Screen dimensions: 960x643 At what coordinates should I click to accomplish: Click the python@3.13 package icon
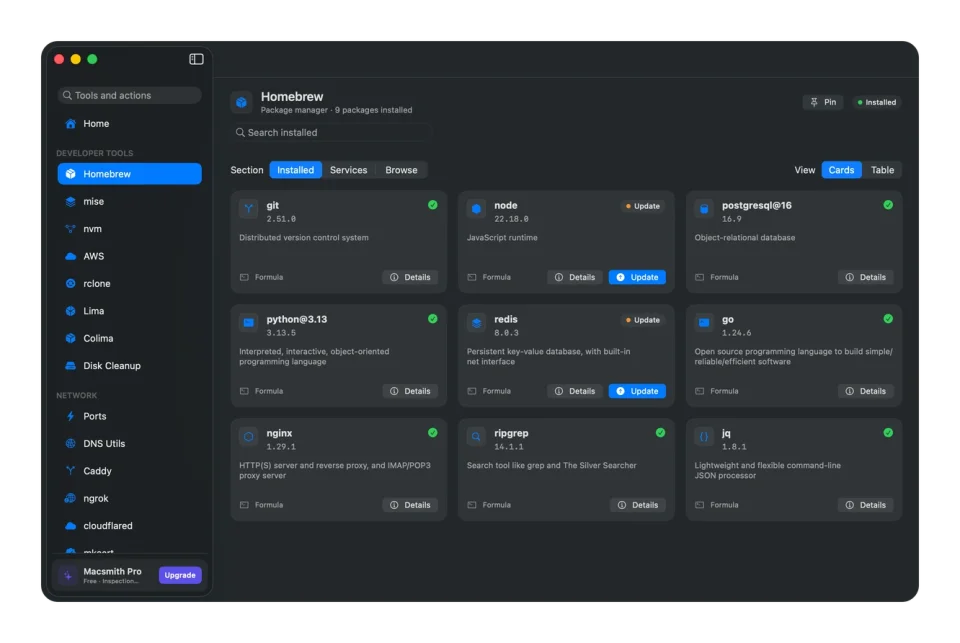pyautogui.click(x=249, y=323)
